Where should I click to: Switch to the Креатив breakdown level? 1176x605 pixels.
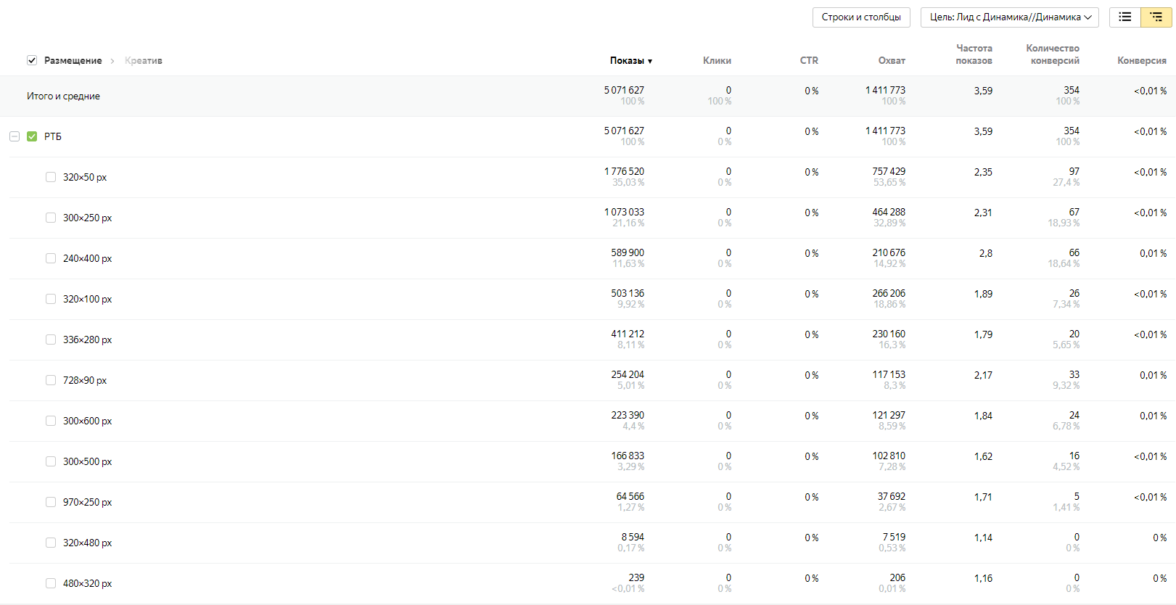coord(143,61)
